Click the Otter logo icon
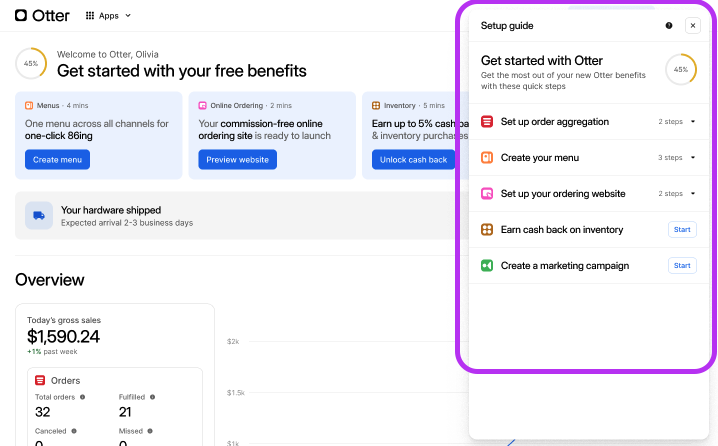The width and height of the screenshot is (718, 446). tap(22, 15)
